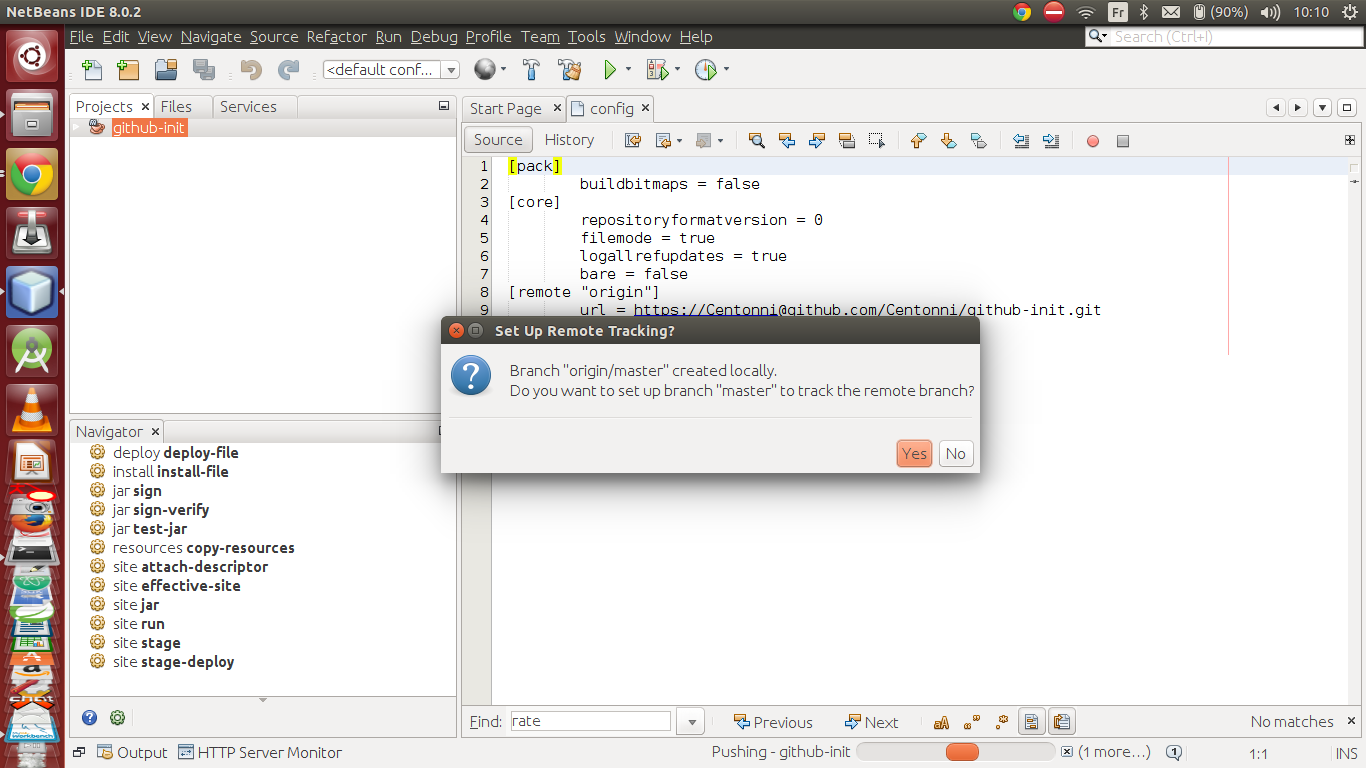Stop macro recording with square icon

(x=1123, y=141)
